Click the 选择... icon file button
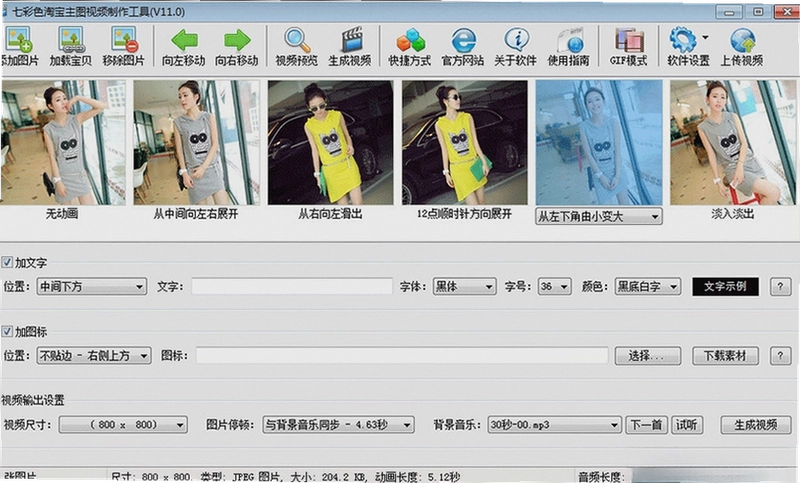 click(x=647, y=355)
